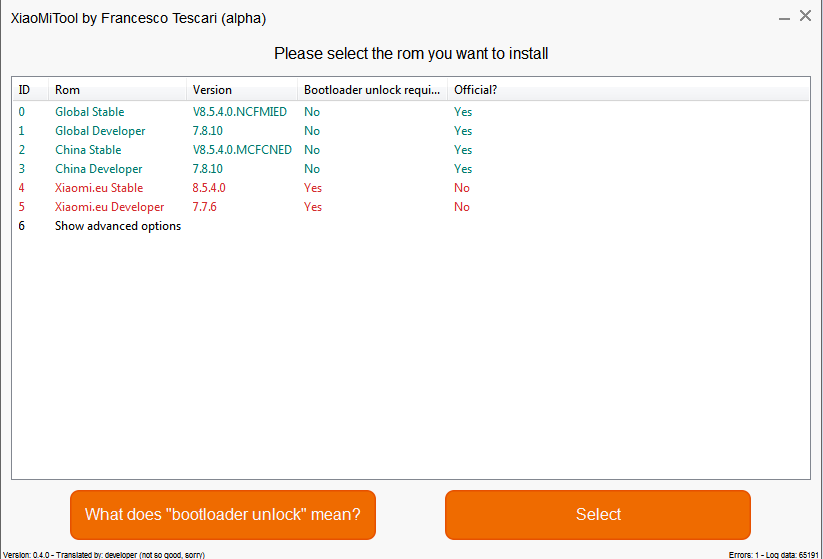Select the Global Developer rom row
The width and height of the screenshot is (823, 559).
[x=411, y=131]
